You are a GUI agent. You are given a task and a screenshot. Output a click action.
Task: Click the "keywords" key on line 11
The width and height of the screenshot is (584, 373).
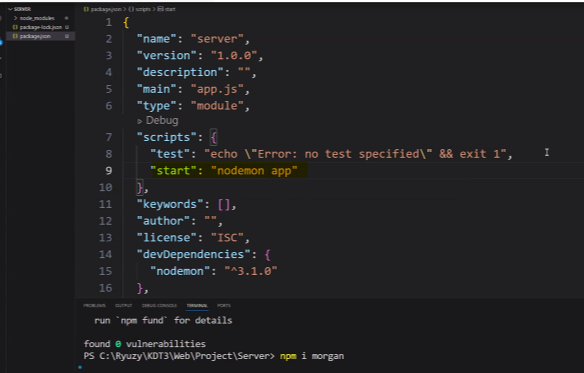pyautogui.click(x=170, y=204)
